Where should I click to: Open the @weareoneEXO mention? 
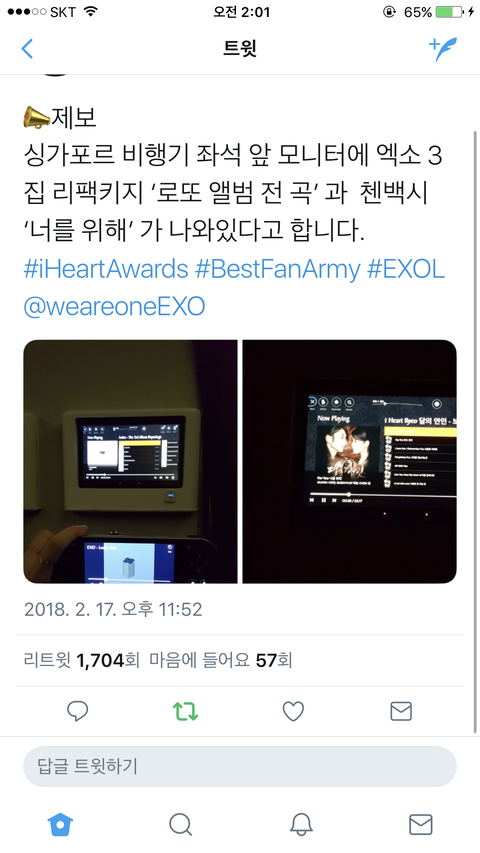pos(114,307)
